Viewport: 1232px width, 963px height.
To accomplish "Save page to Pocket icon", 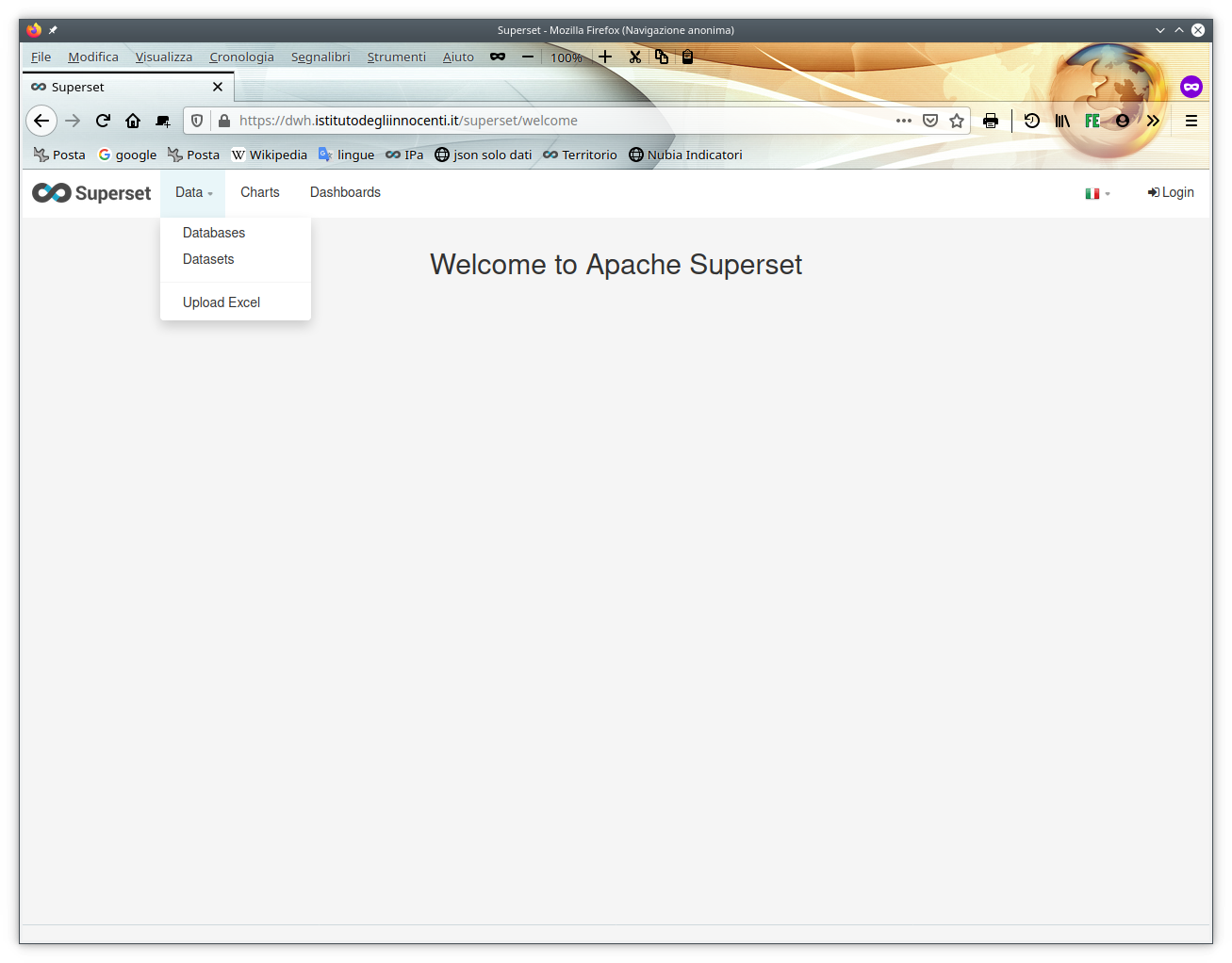I will (930, 121).
